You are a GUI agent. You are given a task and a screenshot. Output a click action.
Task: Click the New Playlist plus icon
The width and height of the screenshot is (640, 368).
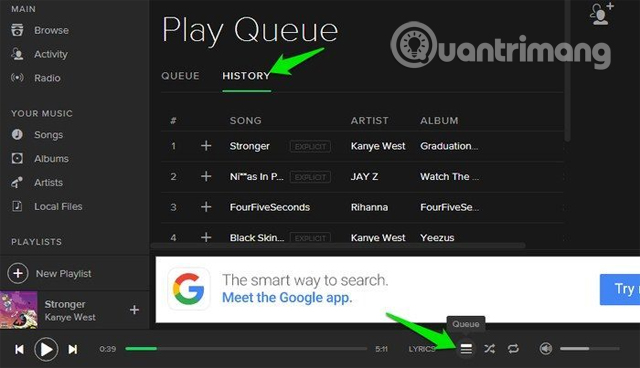point(18,273)
